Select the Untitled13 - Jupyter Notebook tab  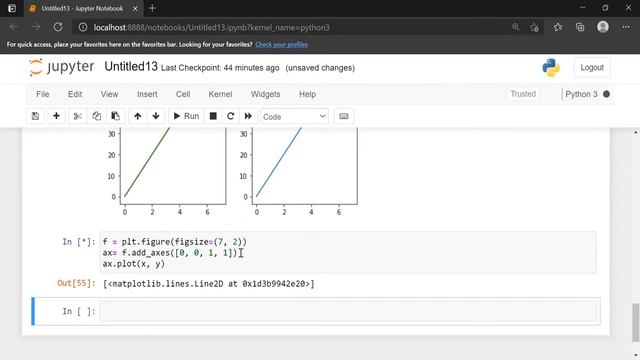point(83,8)
